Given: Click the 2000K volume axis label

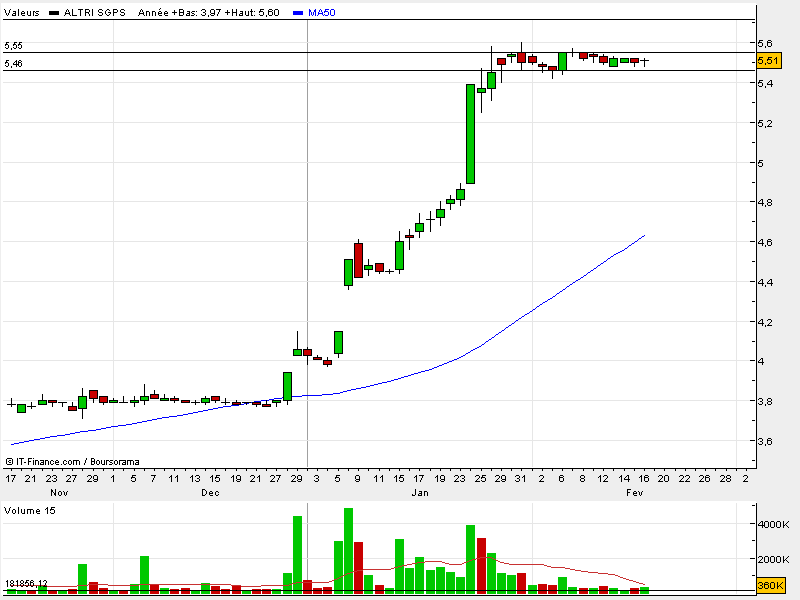Looking at the screenshot, I should coord(773,559).
